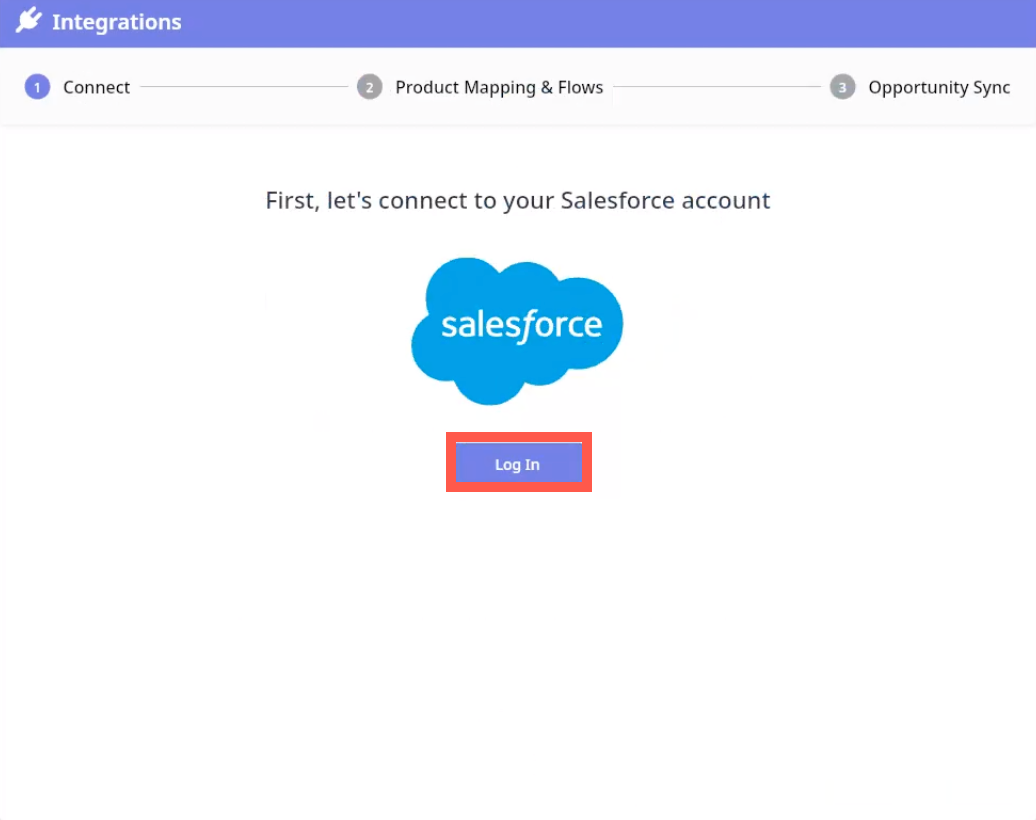
Task: Click the Integrations header title
Action: click(116, 21)
